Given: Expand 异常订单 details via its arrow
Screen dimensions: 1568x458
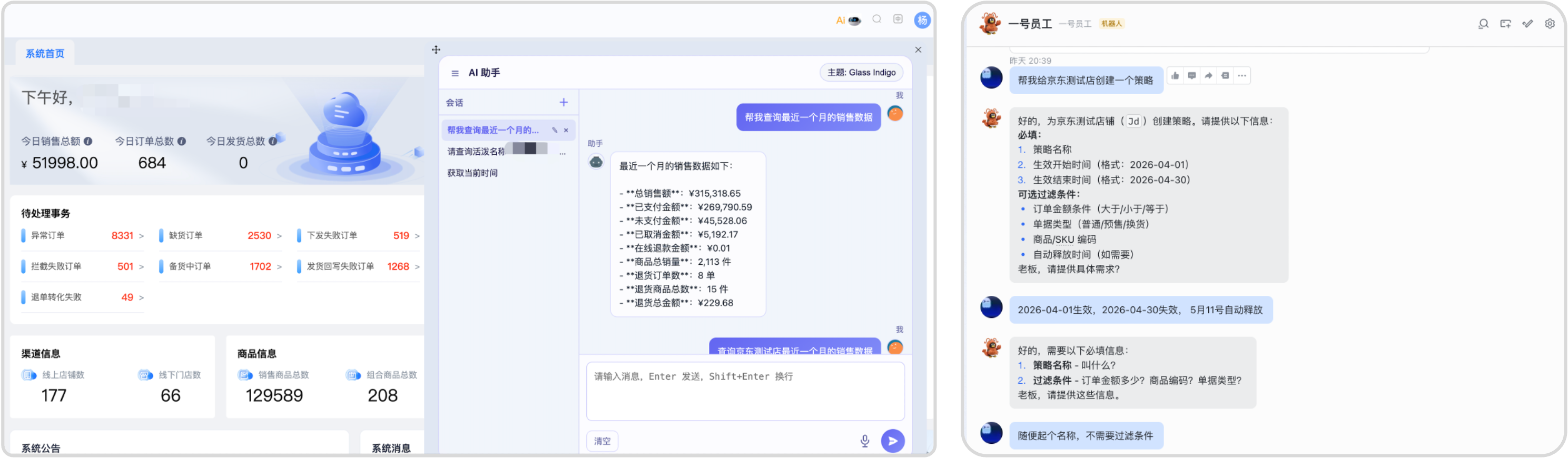Looking at the screenshot, I should (141, 236).
